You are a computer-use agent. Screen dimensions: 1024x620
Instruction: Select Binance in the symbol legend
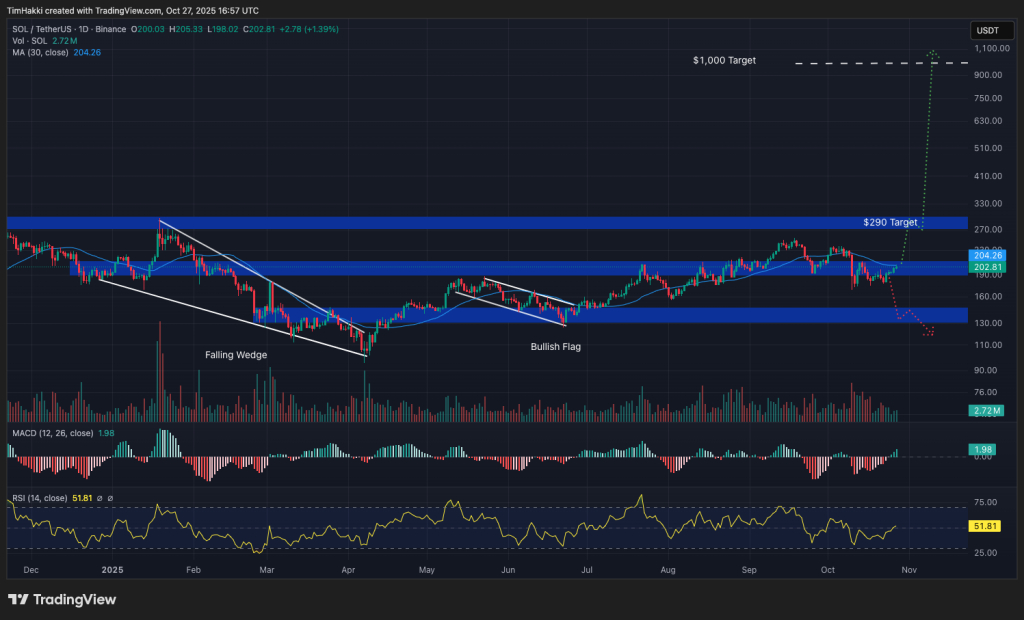click(x=108, y=29)
